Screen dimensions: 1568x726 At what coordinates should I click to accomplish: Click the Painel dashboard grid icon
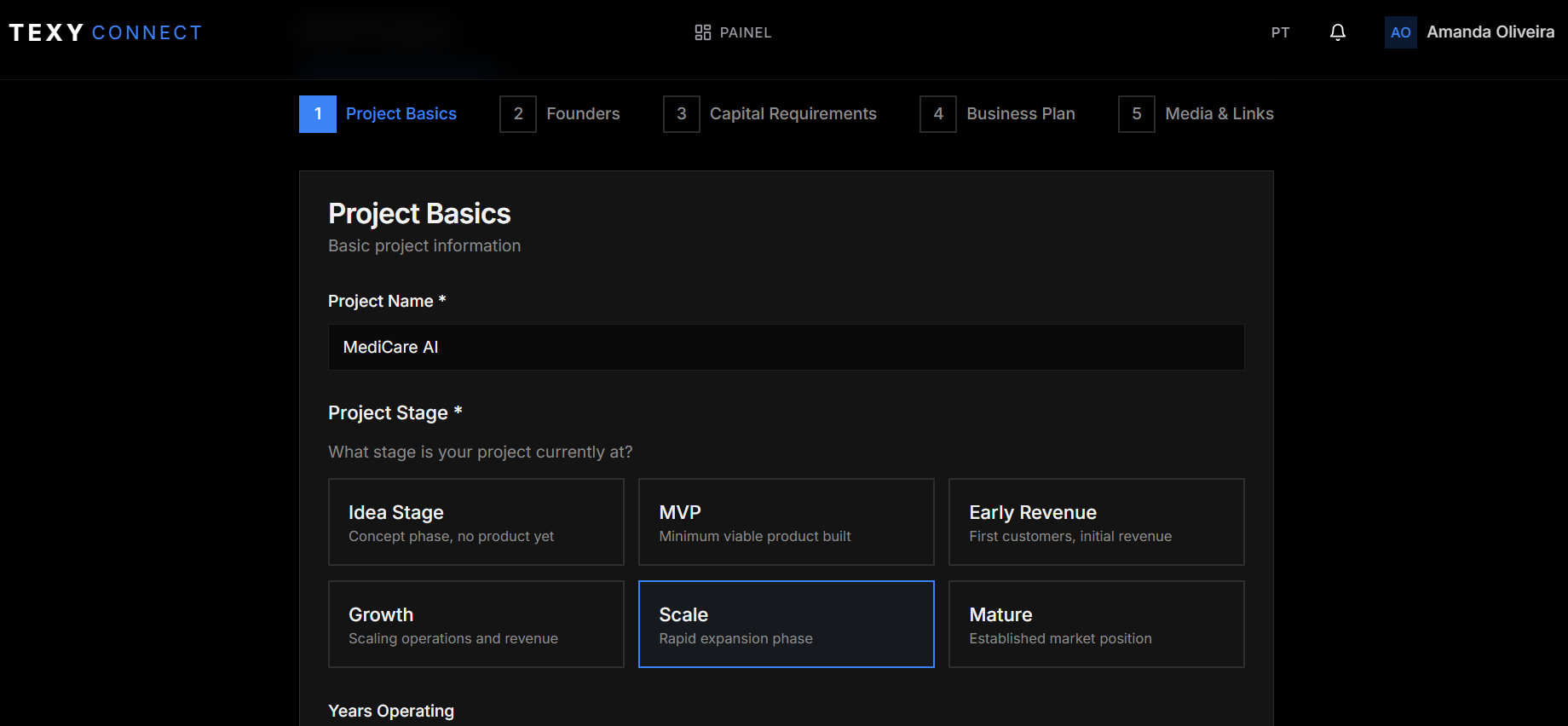click(x=703, y=32)
